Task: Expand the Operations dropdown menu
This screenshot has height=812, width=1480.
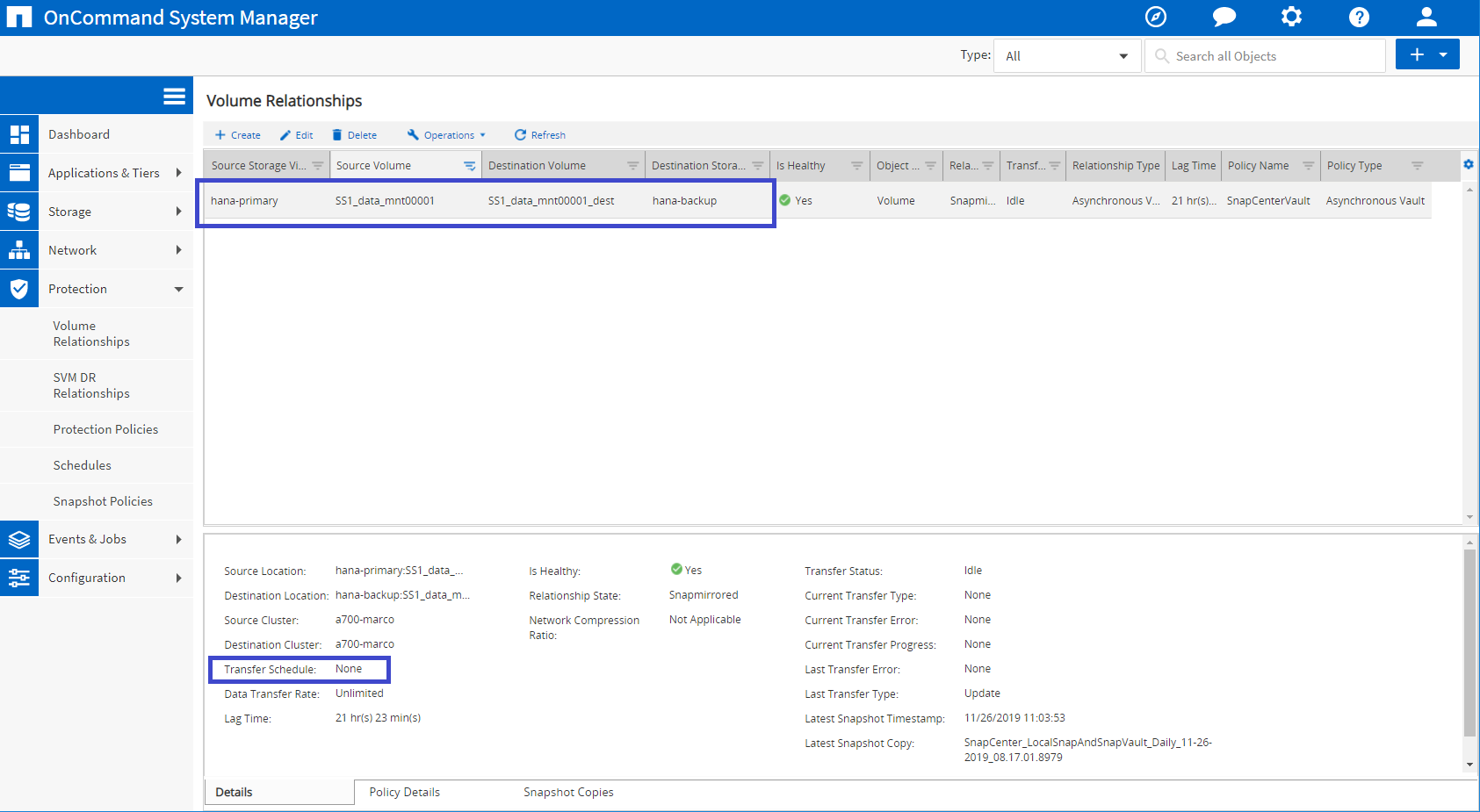Action: (x=447, y=135)
